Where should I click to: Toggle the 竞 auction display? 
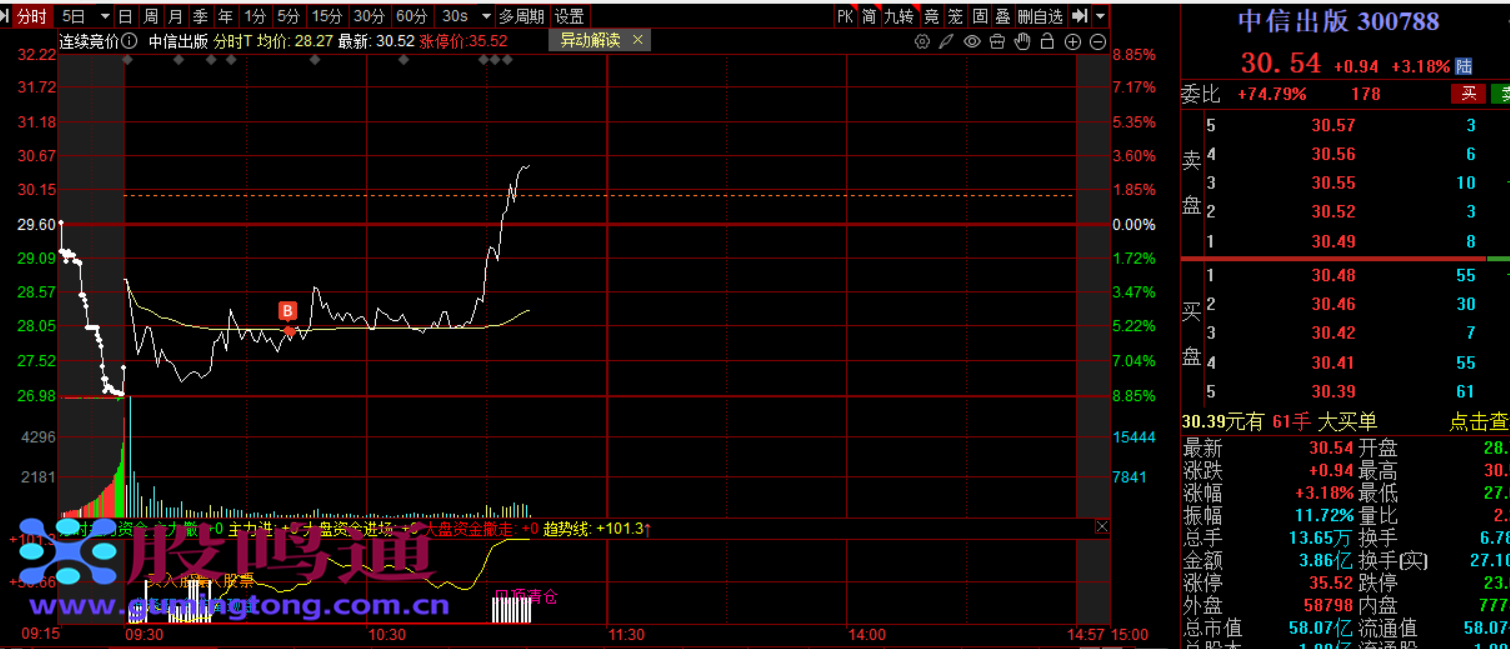(x=931, y=16)
